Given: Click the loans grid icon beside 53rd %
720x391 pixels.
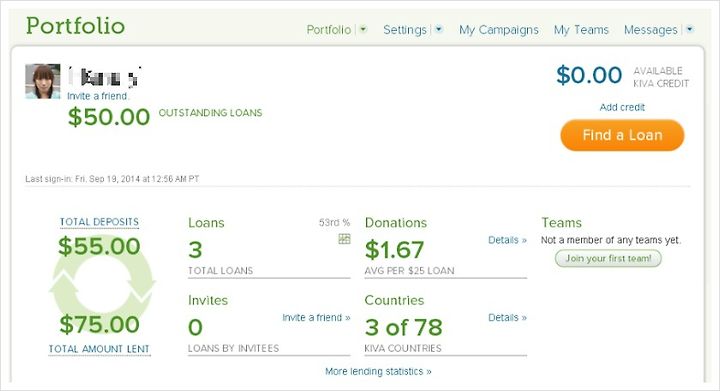Looking at the screenshot, I should [344, 239].
